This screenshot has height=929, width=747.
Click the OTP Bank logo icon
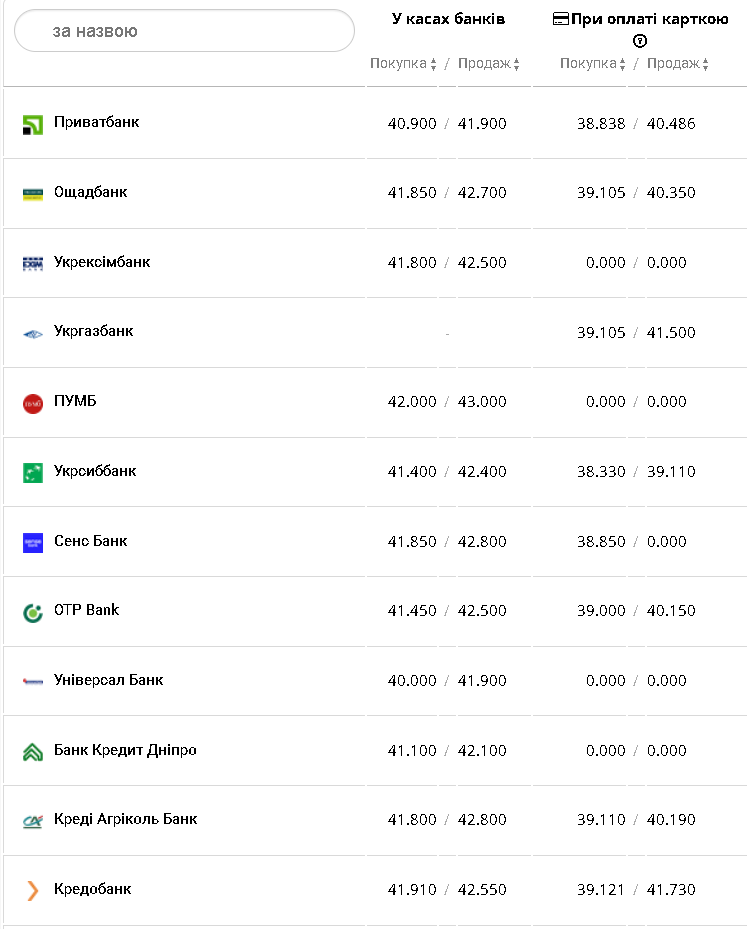[33, 612]
